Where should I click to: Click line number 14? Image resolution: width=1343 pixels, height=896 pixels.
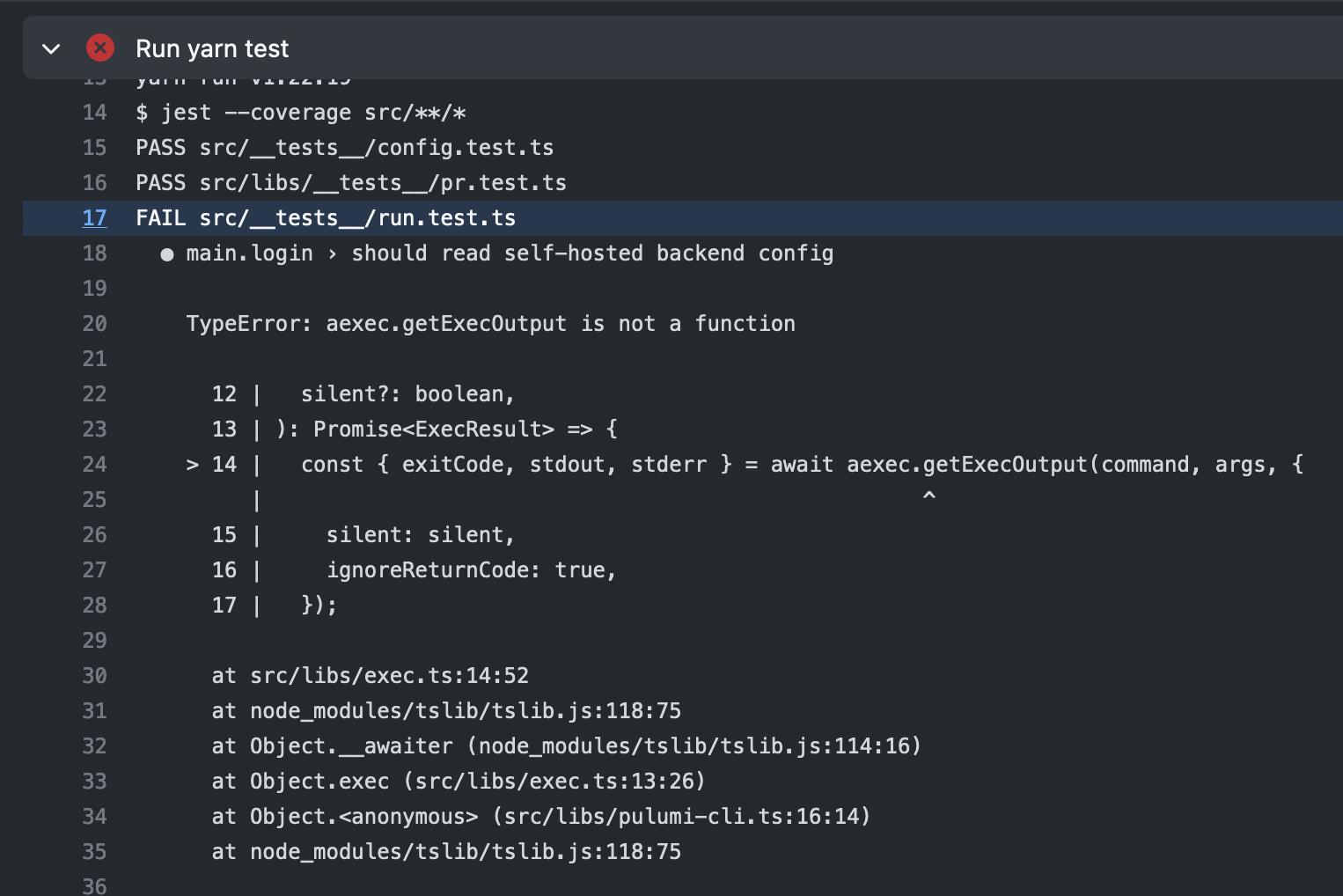point(94,113)
